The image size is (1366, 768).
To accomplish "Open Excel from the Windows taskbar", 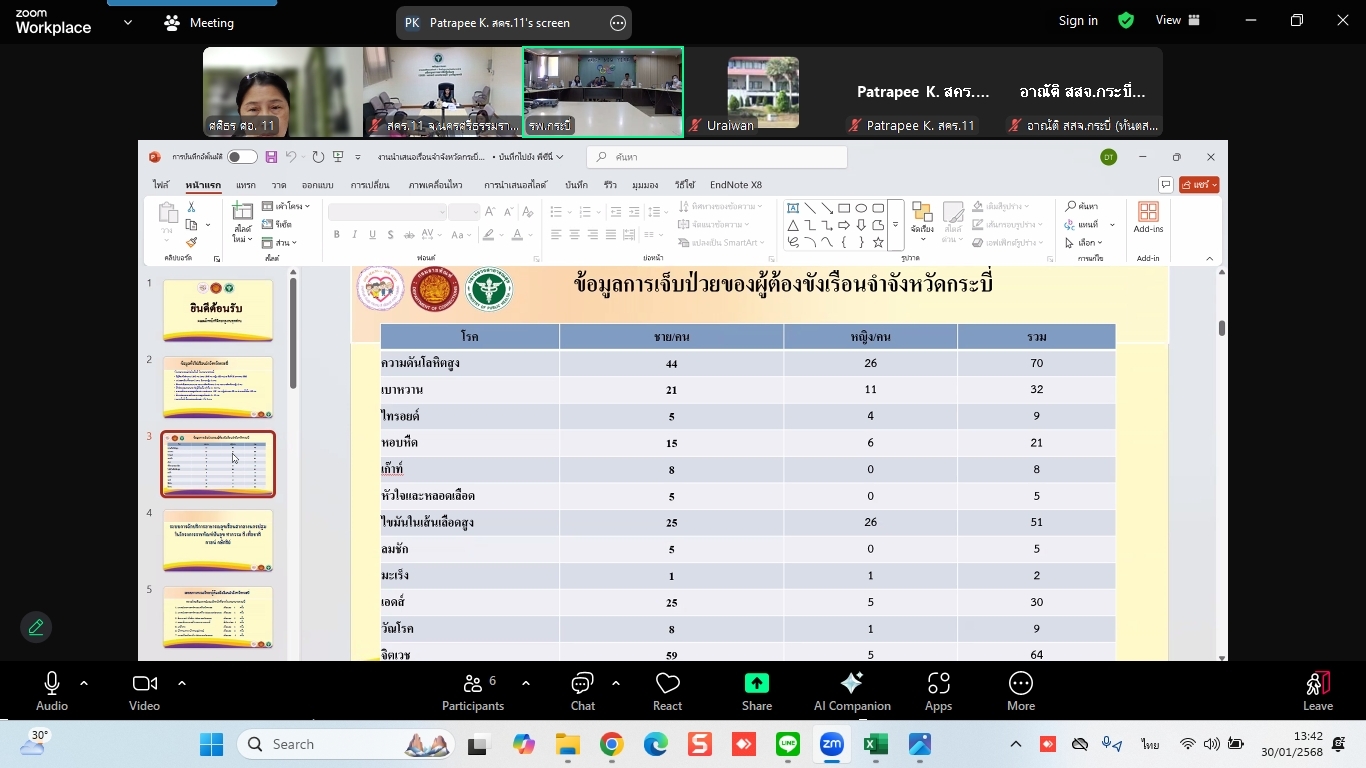I will (876, 745).
